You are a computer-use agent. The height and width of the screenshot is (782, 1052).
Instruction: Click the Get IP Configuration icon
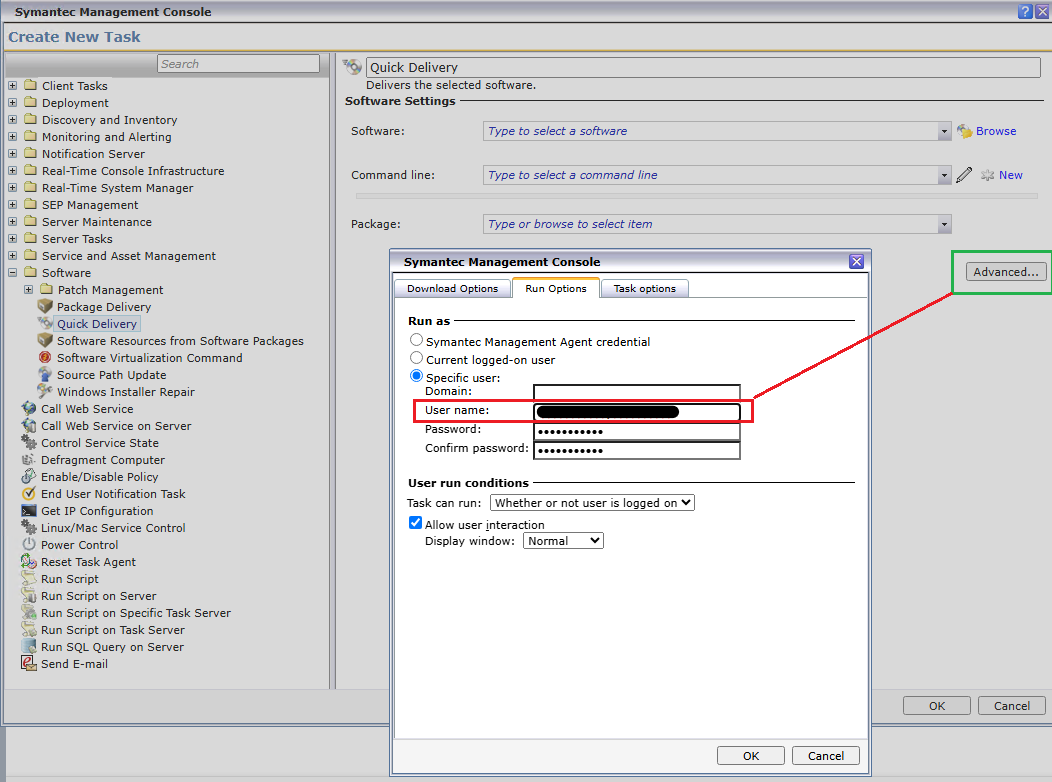[x=29, y=511]
